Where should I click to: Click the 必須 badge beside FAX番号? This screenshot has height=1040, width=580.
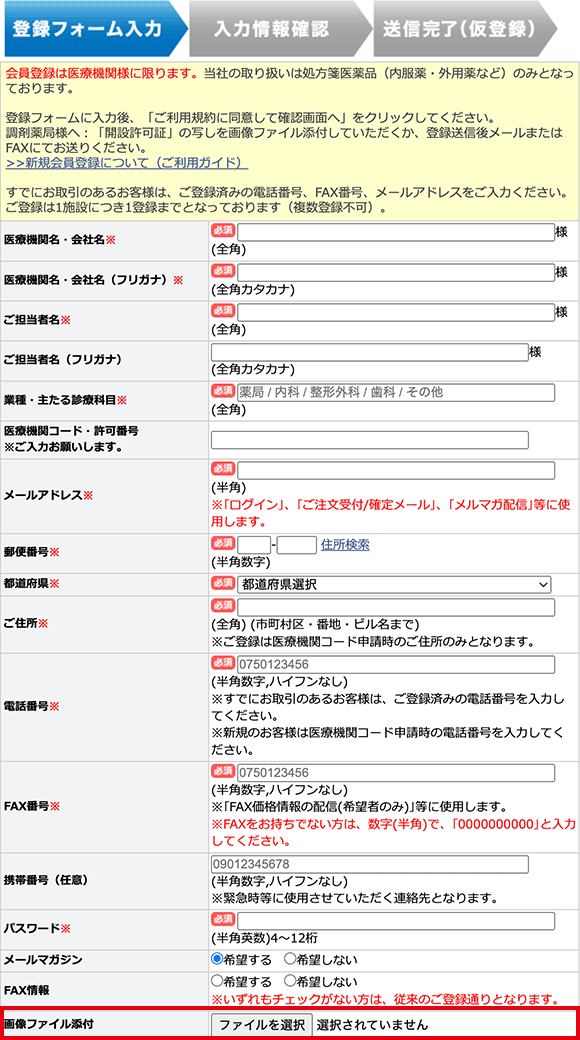tap(223, 770)
